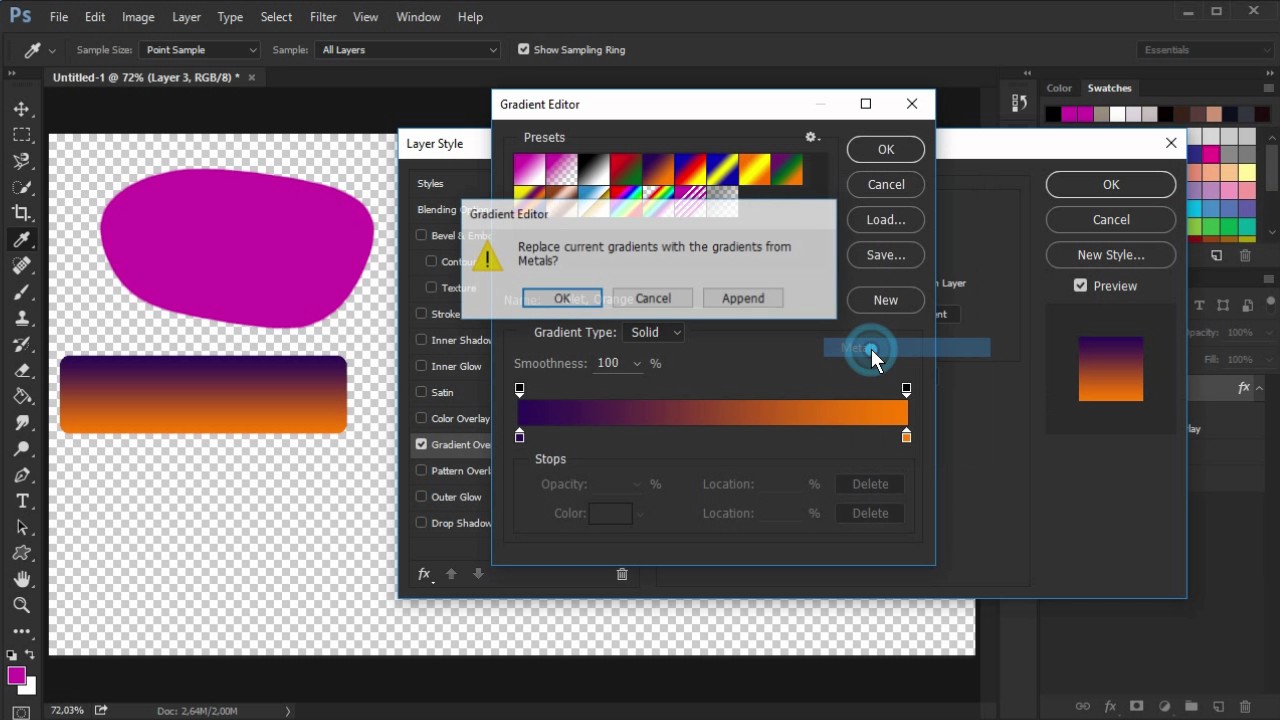The width and height of the screenshot is (1280, 720).
Task: Uncheck Show Sampling Ring
Action: pos(523,49)
